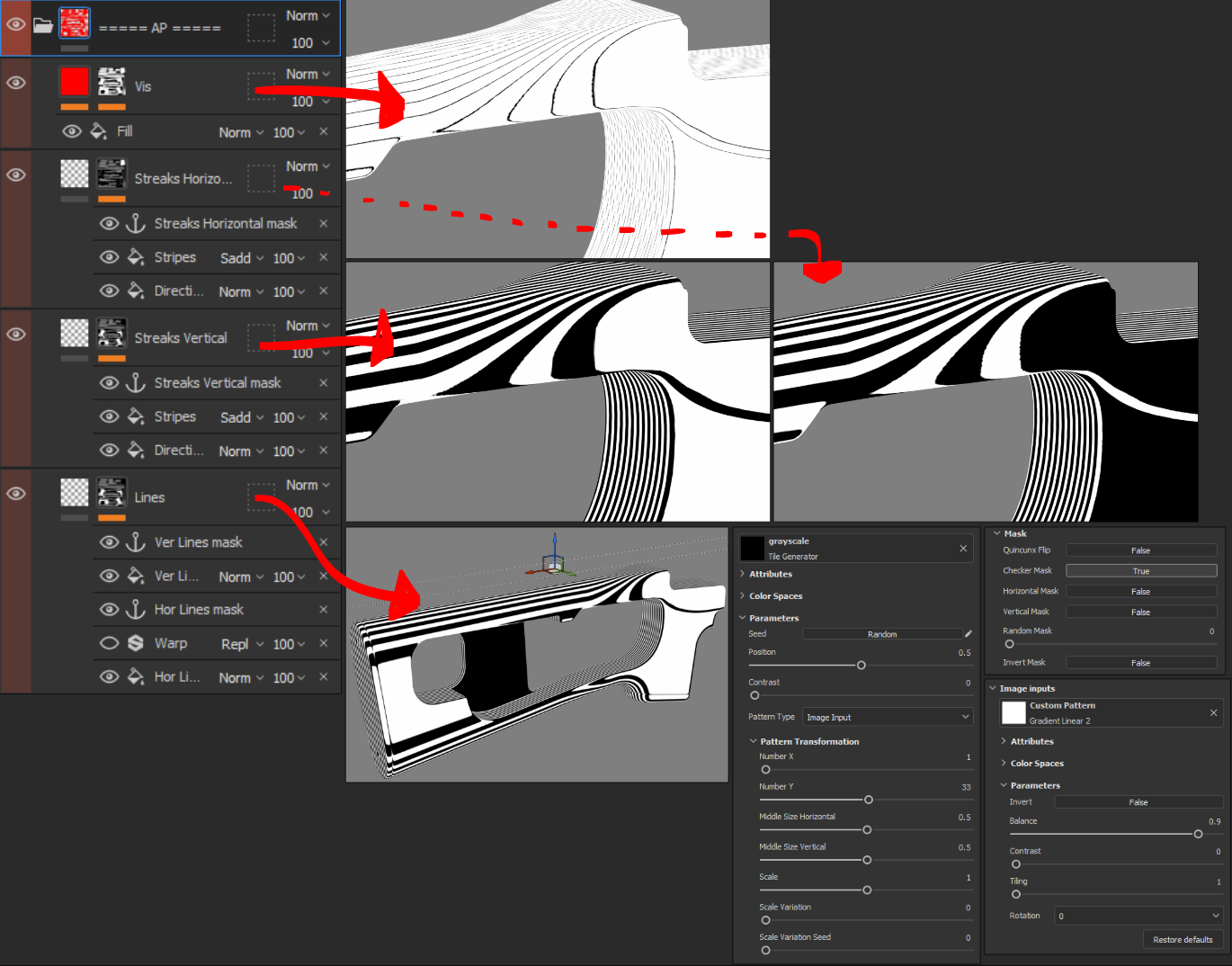
Task: Toggle the Checker Mask True switch
Action: pyautogui.click(x=1141, y=570)
